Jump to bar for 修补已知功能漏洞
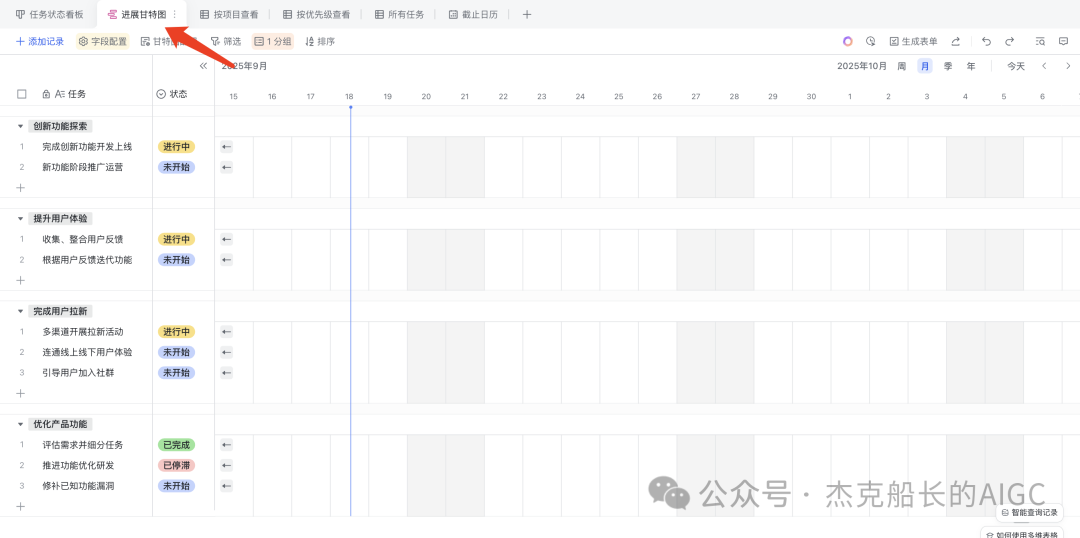Image resolution: width=1080 pixels, height=538 pixels. pyautogui.click(x=227, y=486)
